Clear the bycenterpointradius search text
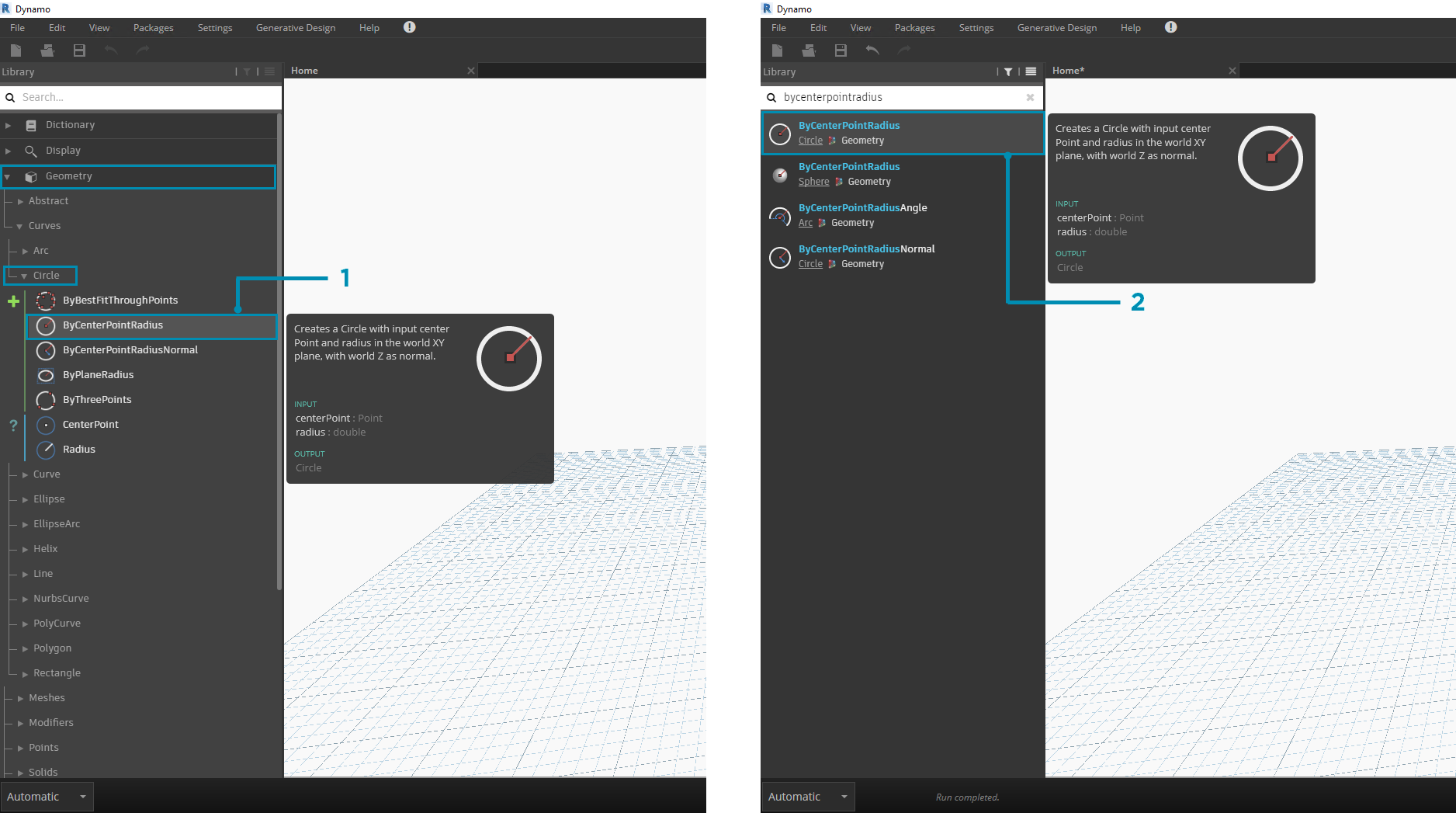The width and height of the screenshot is (1456, 813). tap(1030, 98)
